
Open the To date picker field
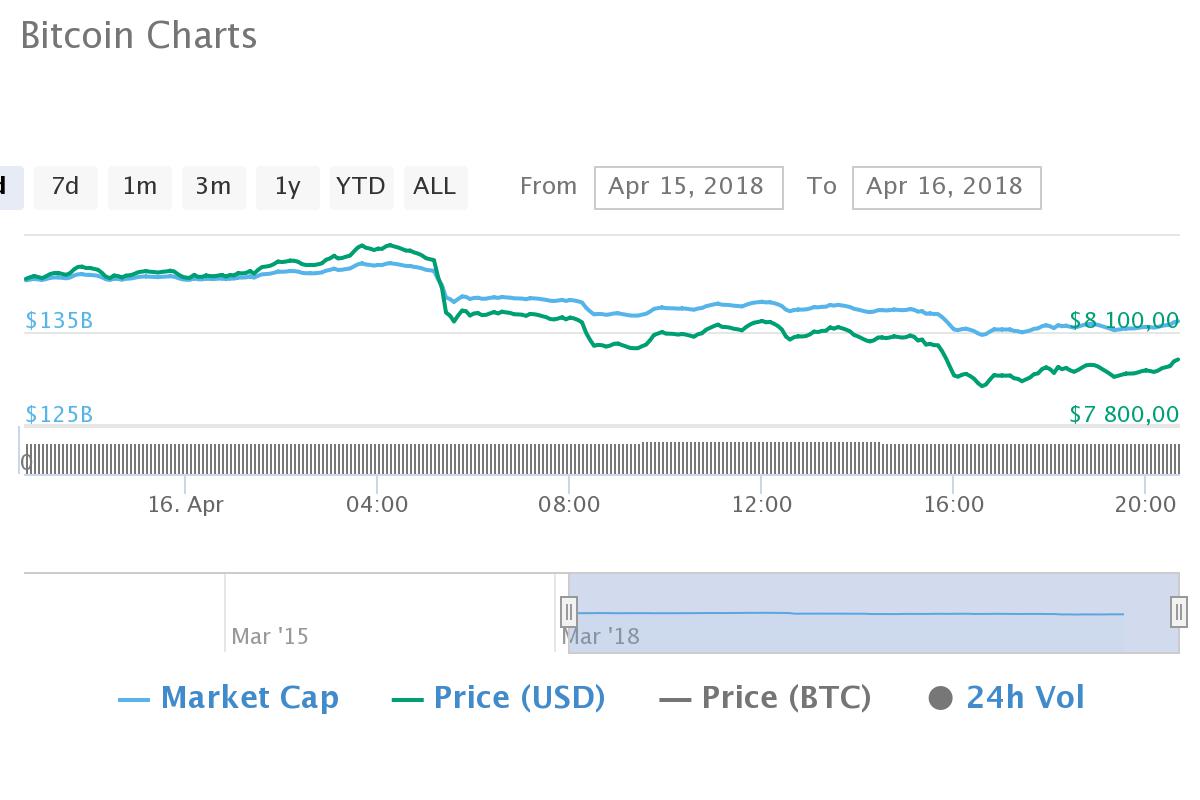click(x=946, y=187)
